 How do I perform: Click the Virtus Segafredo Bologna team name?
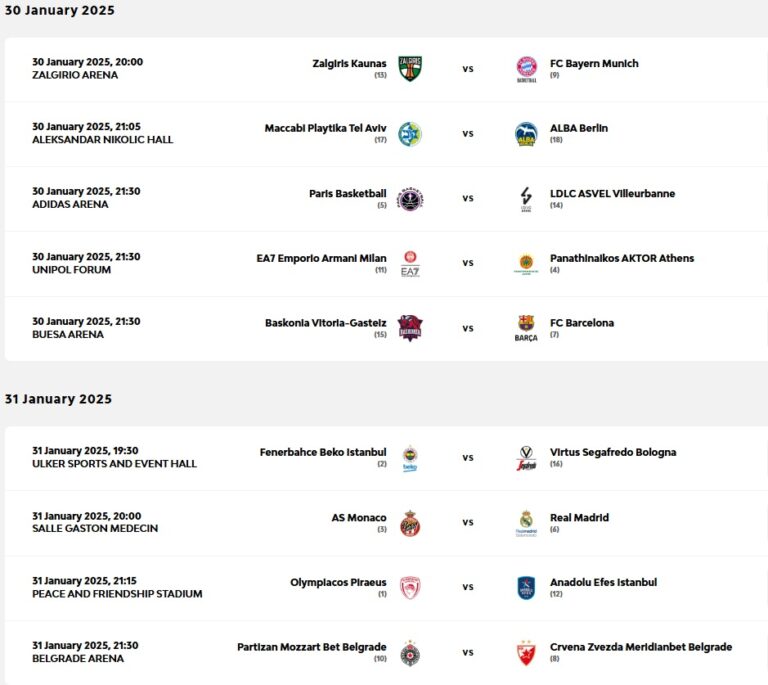click(x=612, y=452)
